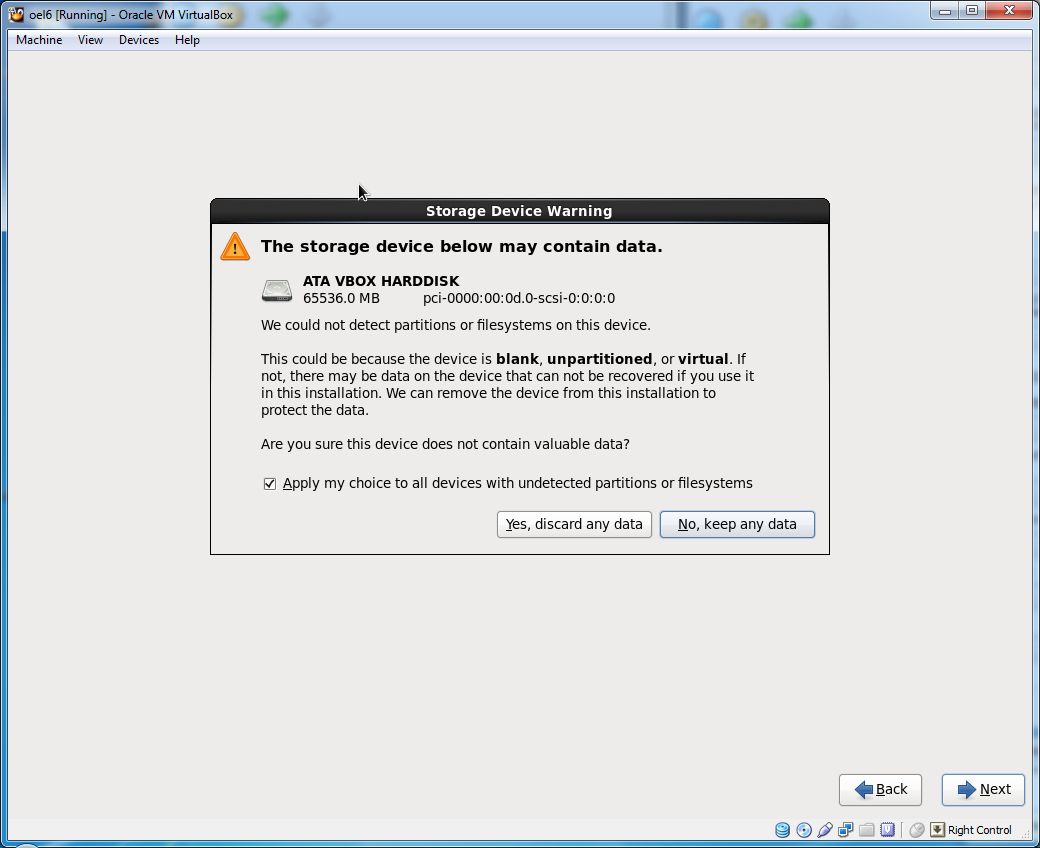
Task: Click the ATA VBOX HARDDISK device name
Action: coord(381,281)
